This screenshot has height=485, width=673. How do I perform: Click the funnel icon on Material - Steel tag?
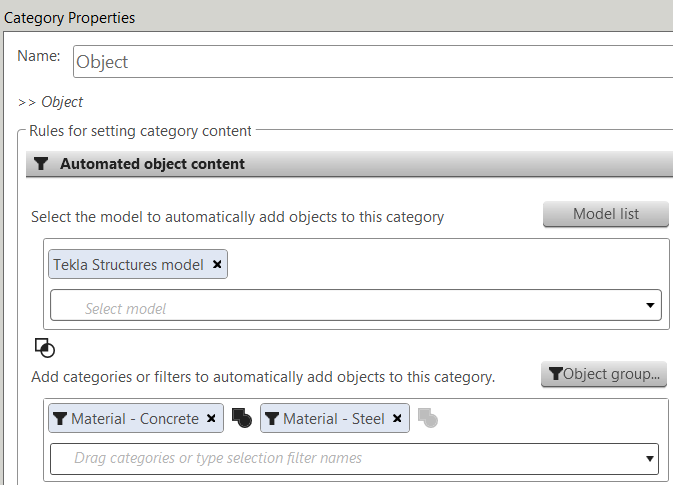coord(272,419)
